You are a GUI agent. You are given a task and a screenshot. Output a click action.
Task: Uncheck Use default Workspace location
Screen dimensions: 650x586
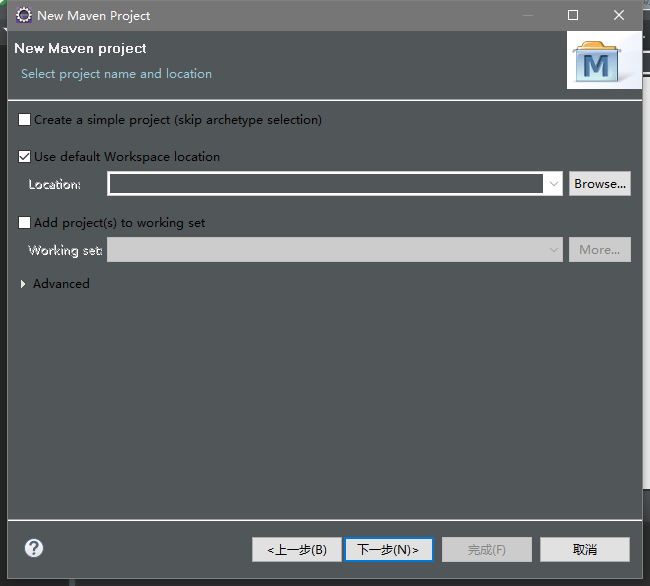pos(24,157)
